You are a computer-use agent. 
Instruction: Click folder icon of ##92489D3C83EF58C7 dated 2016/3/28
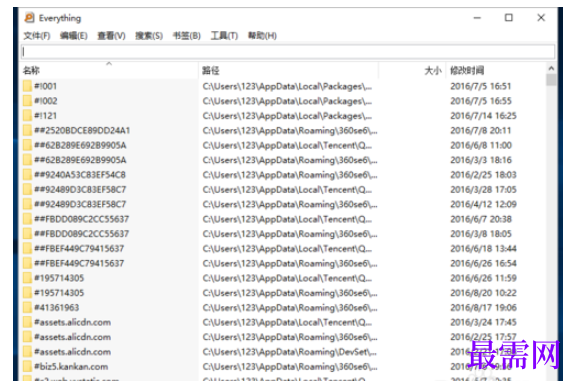coord(27,189)
